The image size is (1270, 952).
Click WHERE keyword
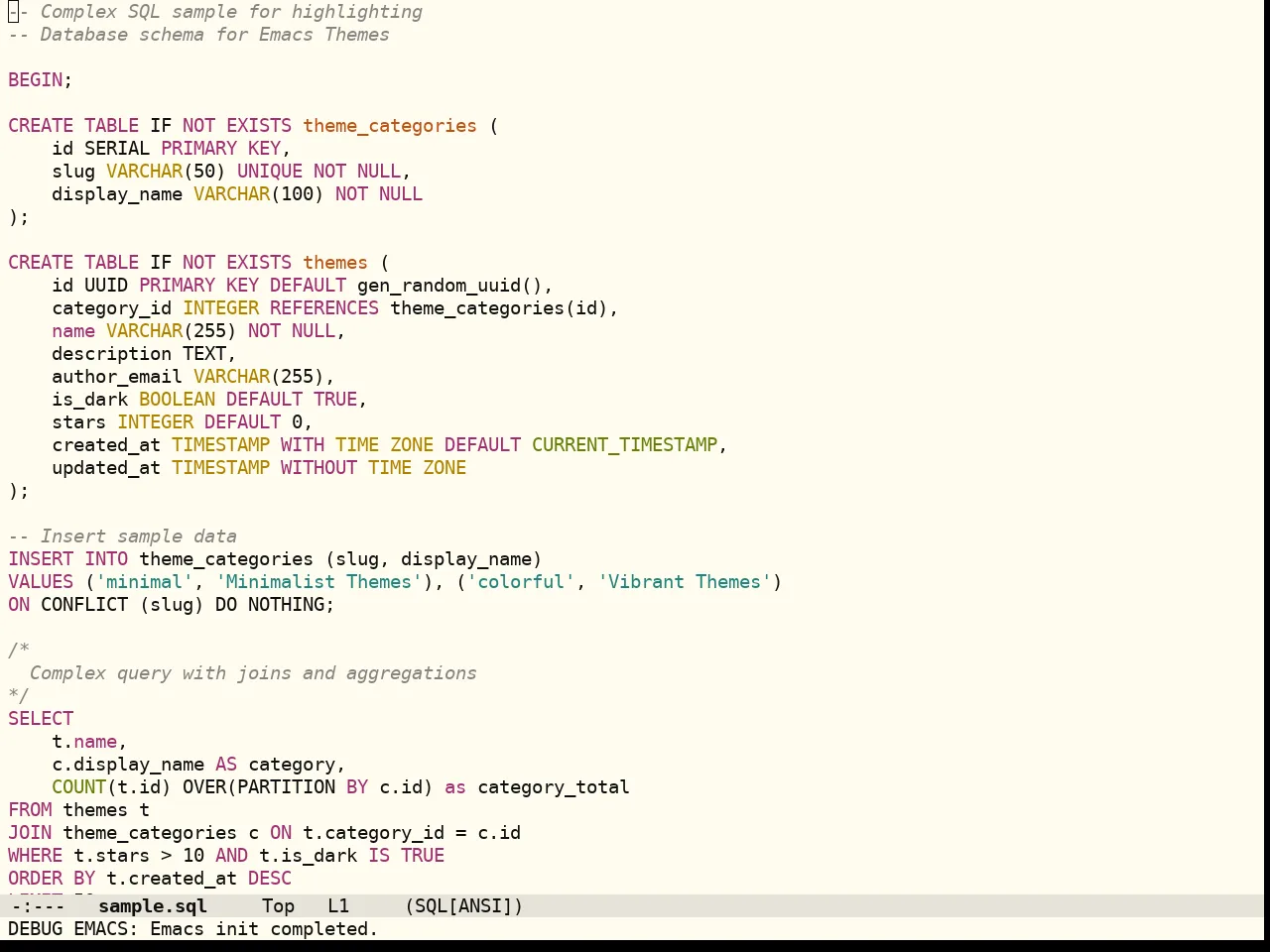click(x=36, y=856)
